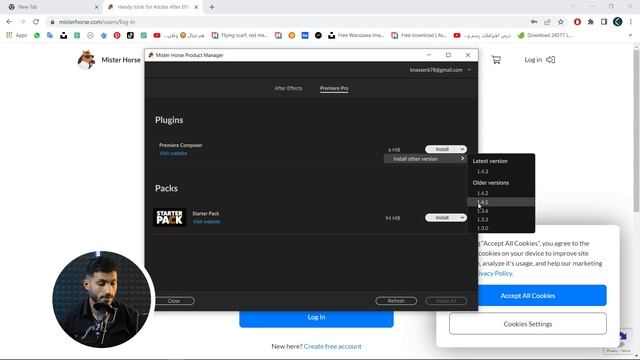Open the 'Download 24377...' bookmark
Image resolution: width=640 pixels, height=360 pixels.
[544, 36]
